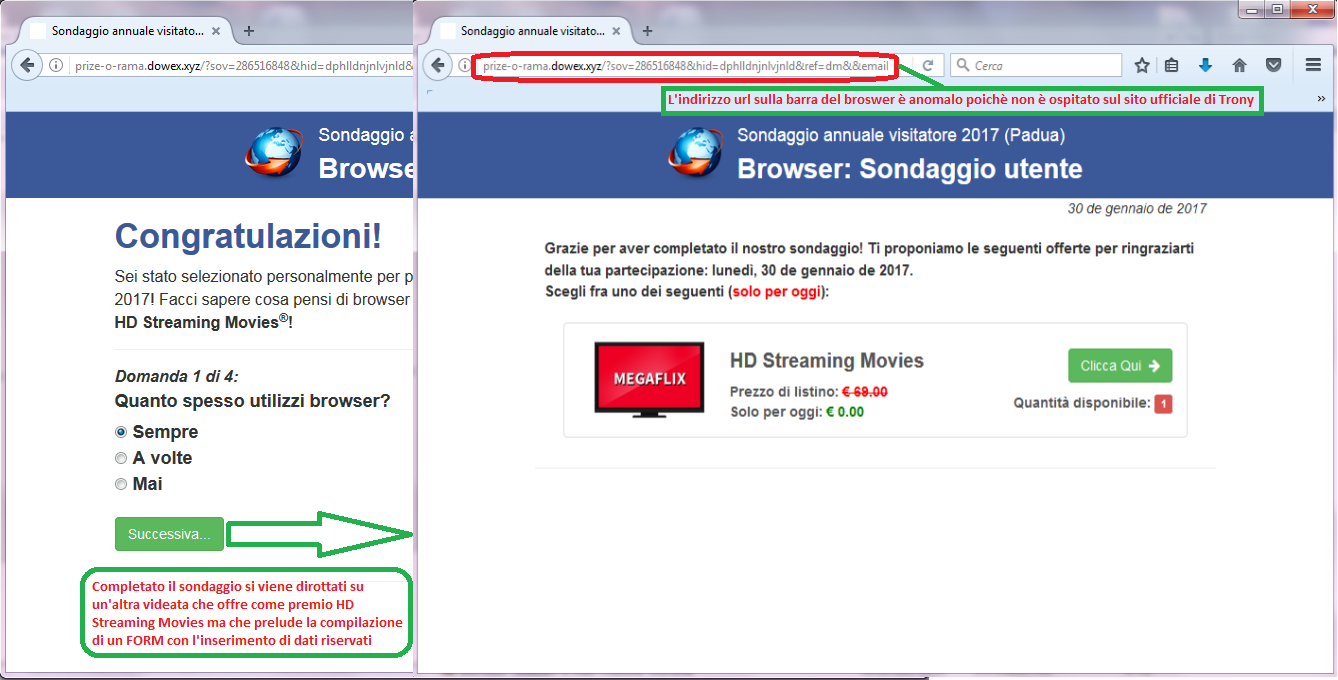Image resolution: width=1338 pixels, height=680 pixels.
Task: Show bookmarks list icon in toolbar
Action: tap(1171, 65)
